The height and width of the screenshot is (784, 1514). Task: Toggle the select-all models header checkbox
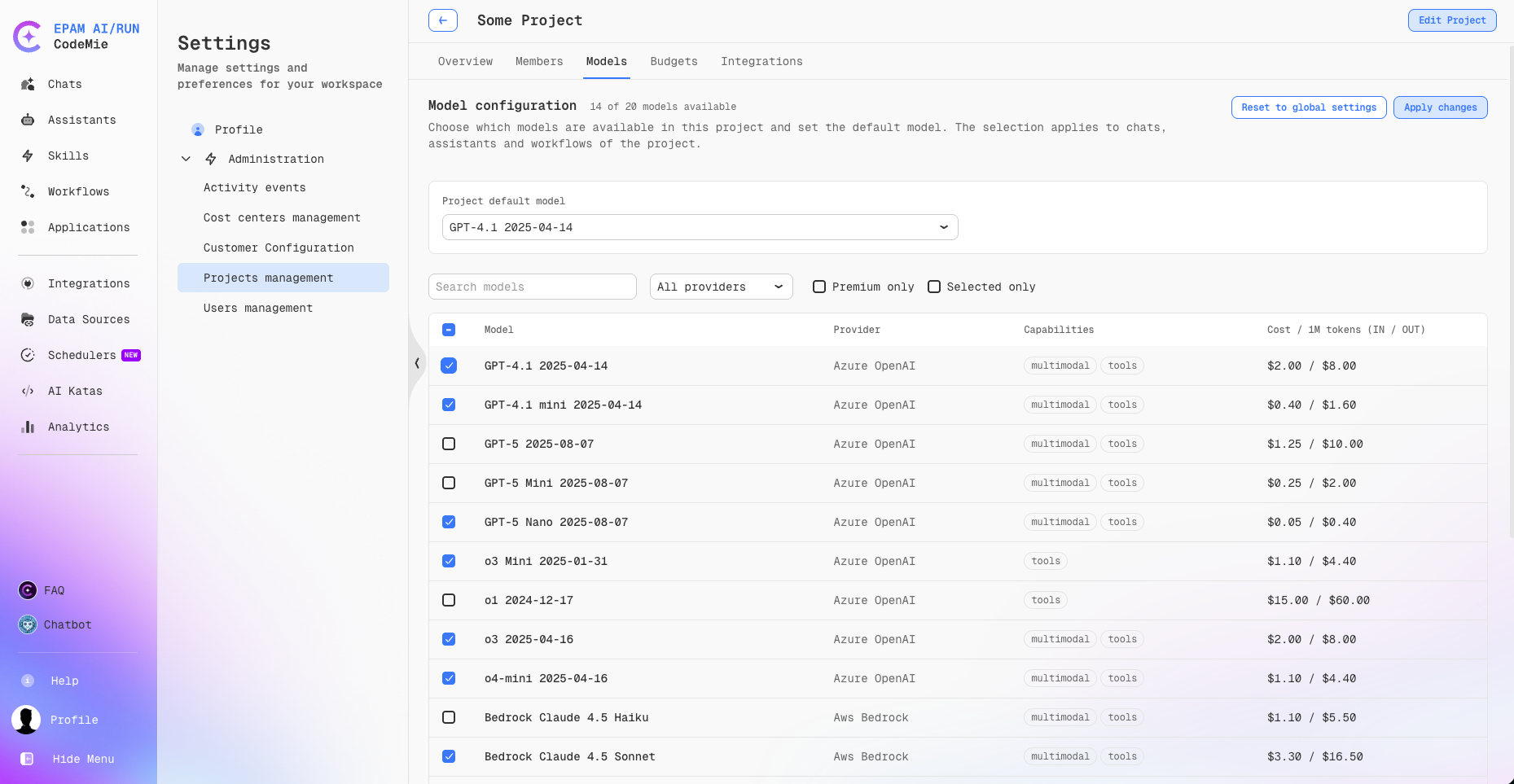tap(449, 330)
